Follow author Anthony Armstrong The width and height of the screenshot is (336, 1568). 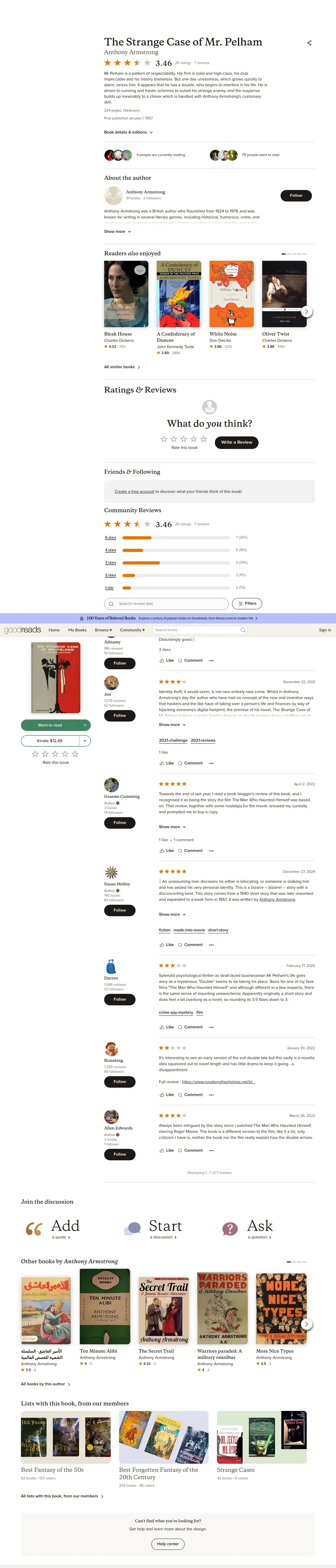(x=296, y=195)
